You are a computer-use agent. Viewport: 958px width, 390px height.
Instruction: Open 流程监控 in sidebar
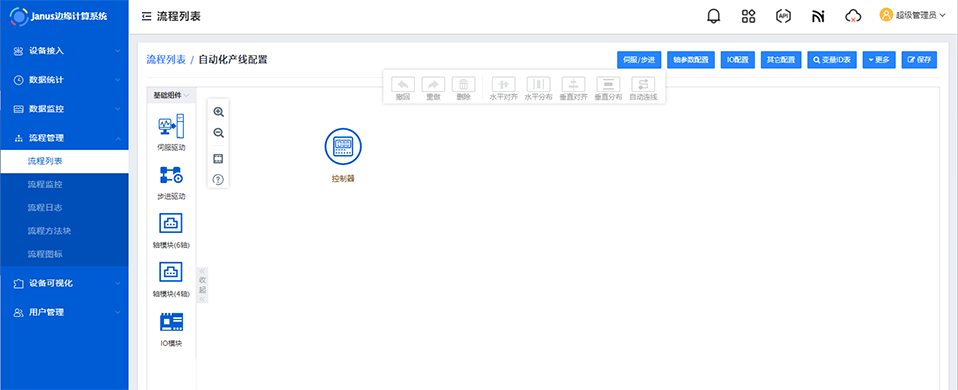(64, 185)
